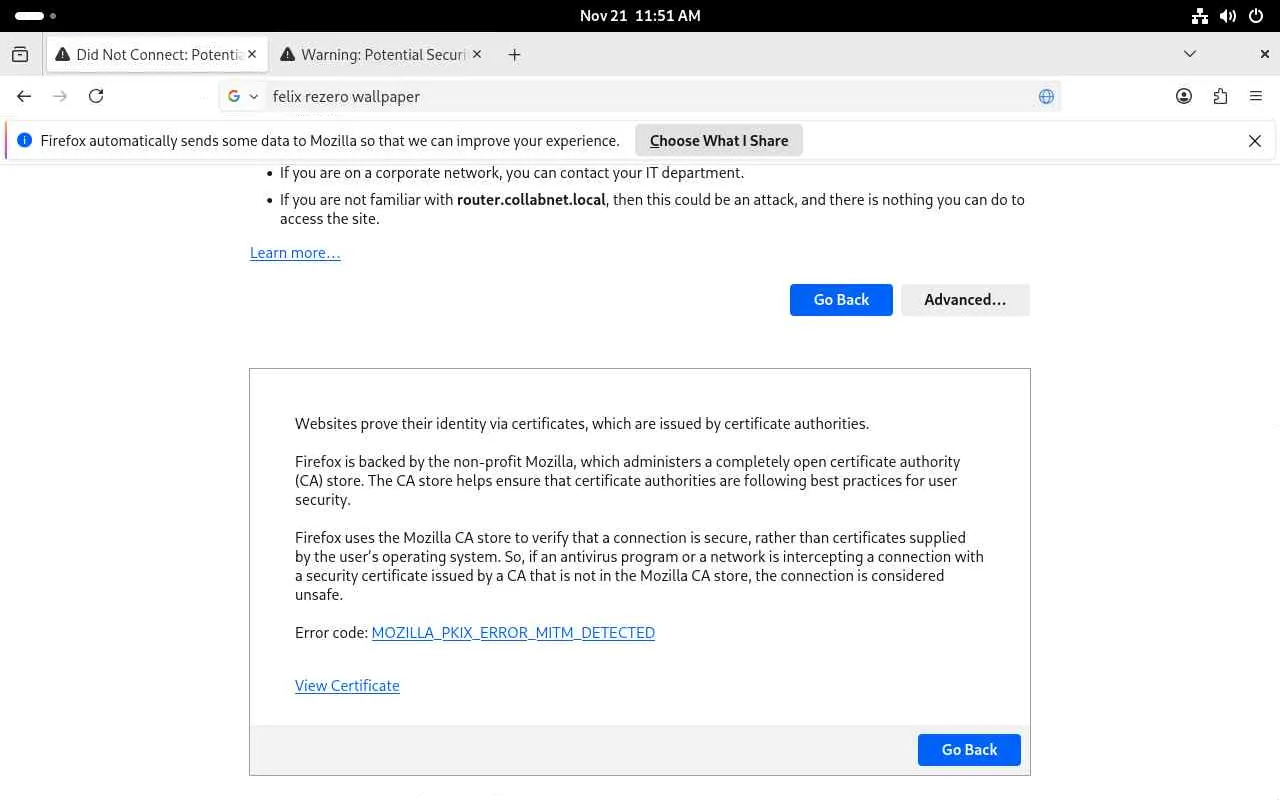1280x800 pixels.
Task: Click the power icon in top bar
Action: 1256,16
